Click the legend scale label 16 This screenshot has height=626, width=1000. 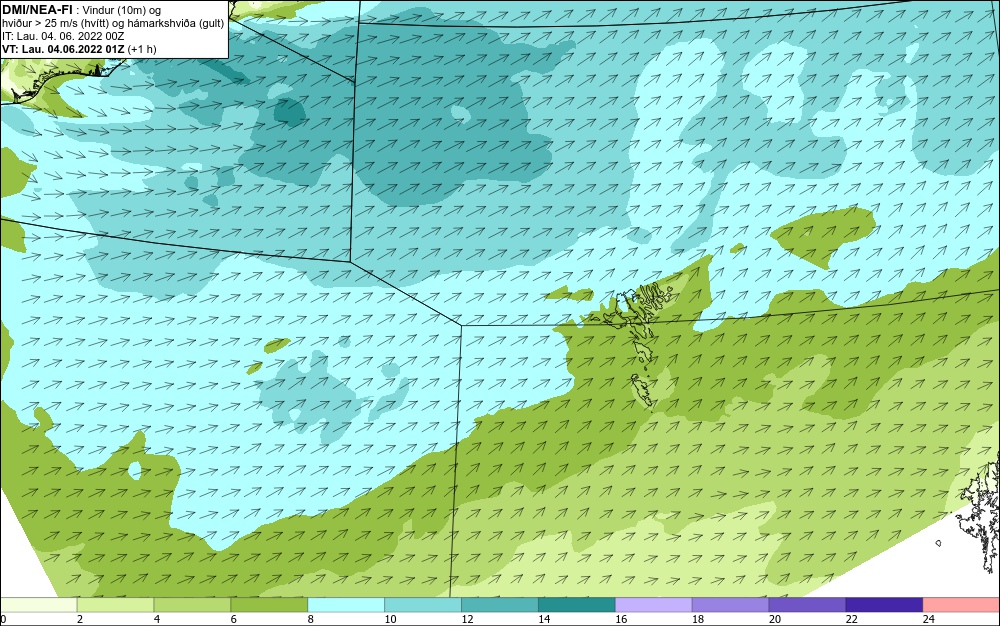(x=621, y=619)
